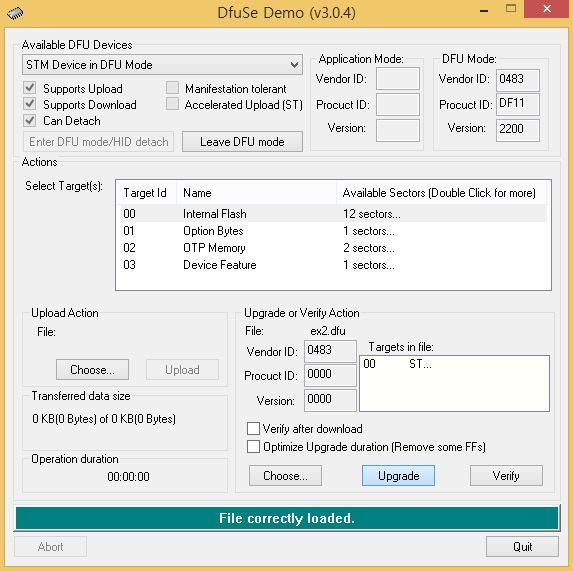Toggle the Supports Upload checkbox
The height and width of the screenshot is (571, 573).
30,88
